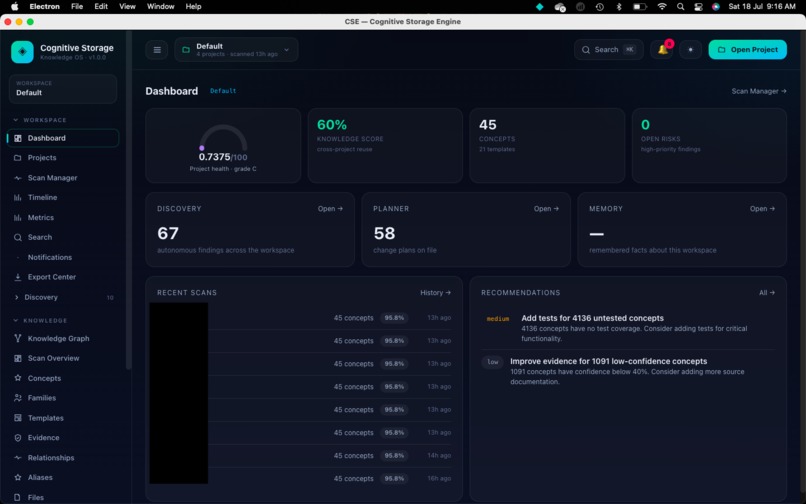Click the 0 Open Risks card
The width and height of the screenshot is (806, 504).
709,146
